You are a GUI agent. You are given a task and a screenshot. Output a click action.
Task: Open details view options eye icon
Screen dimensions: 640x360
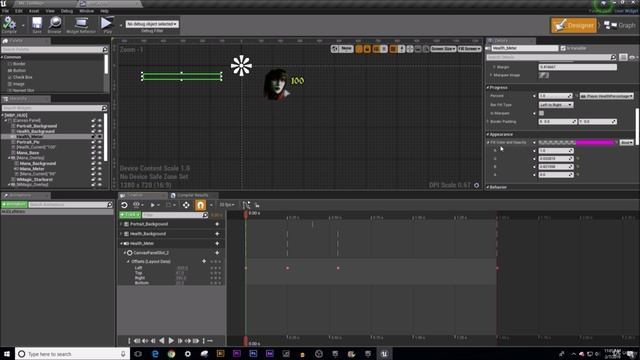click(632, 58)
